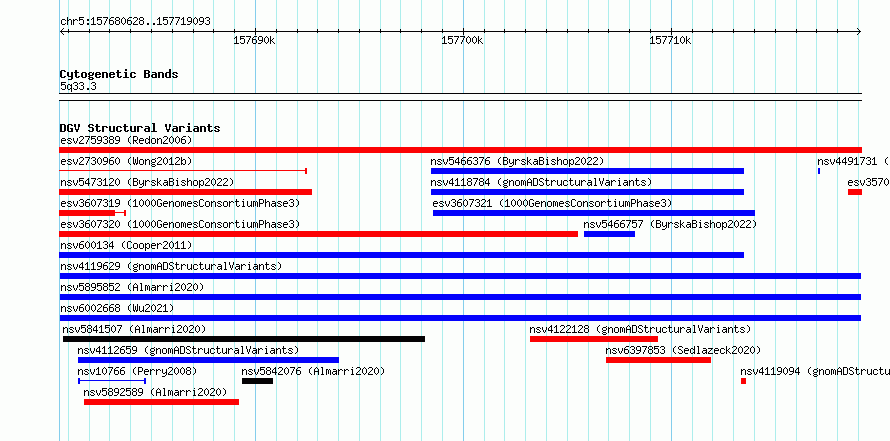Open esv3607321 (1000GenomesConsortiumPhase3) label

point(552,203)
